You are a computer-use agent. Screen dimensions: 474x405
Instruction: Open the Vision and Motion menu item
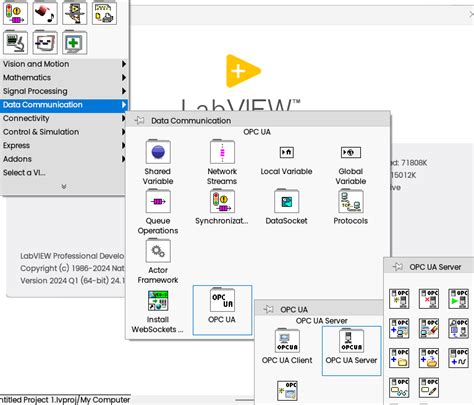click(64, 64)
